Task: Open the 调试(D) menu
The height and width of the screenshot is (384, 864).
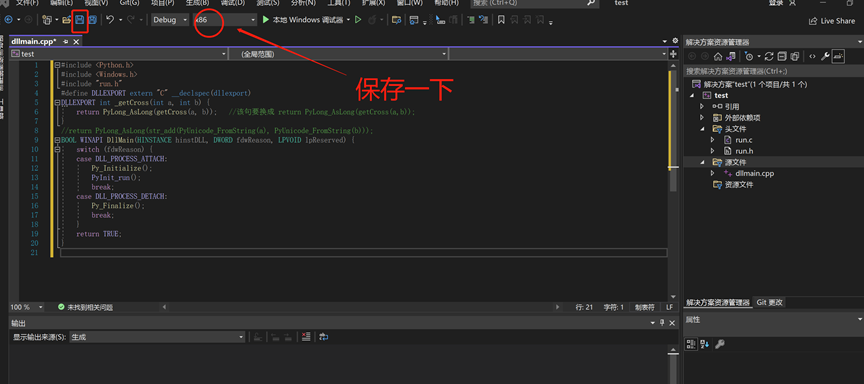Action: point(233,3)
